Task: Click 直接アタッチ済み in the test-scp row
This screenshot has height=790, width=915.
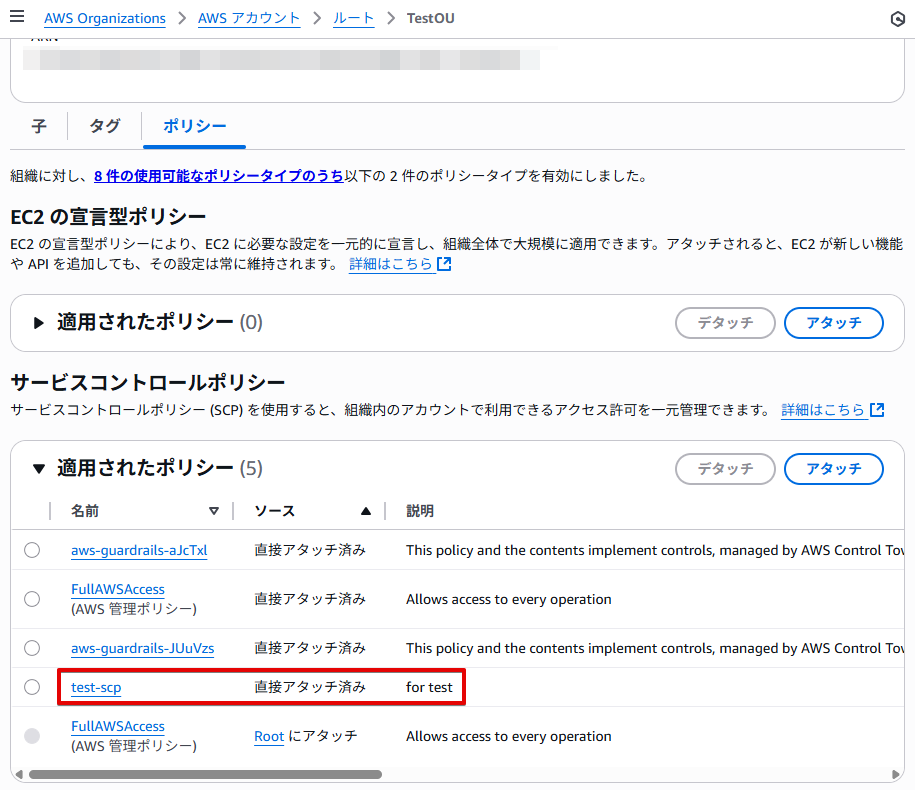Action: 310,687
